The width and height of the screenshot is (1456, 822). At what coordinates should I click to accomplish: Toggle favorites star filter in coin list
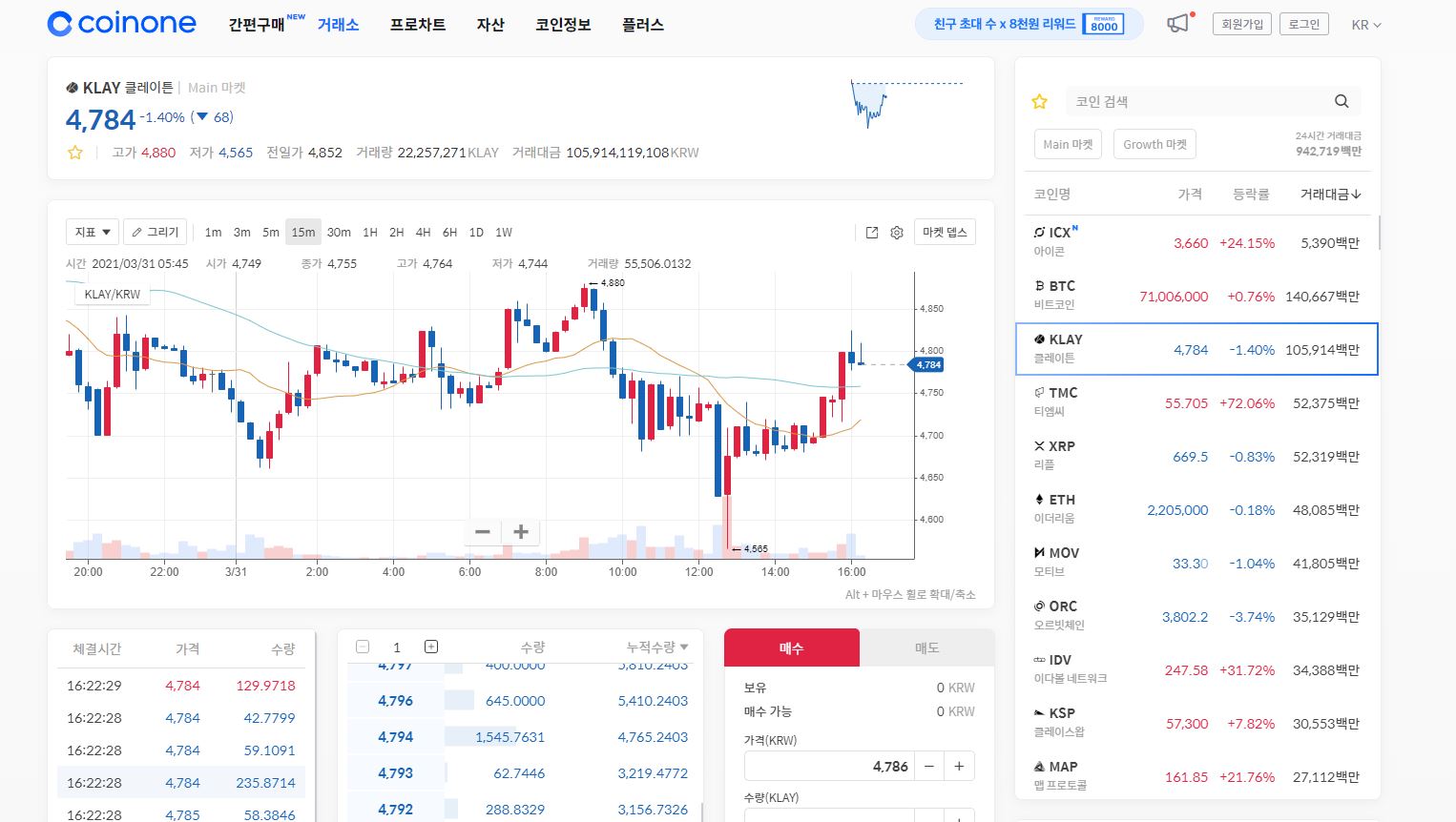[x=1040, y=101]
